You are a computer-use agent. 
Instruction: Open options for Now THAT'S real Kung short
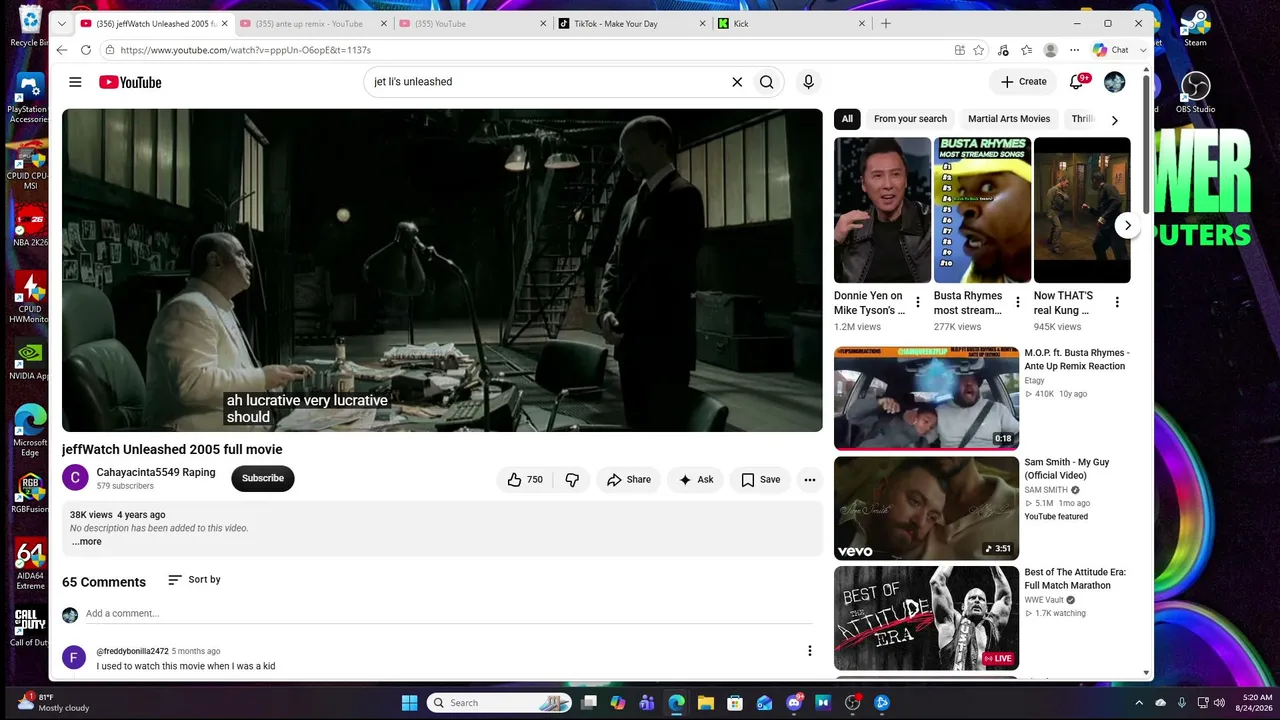pyautogui.click(x=1117, y=302)
